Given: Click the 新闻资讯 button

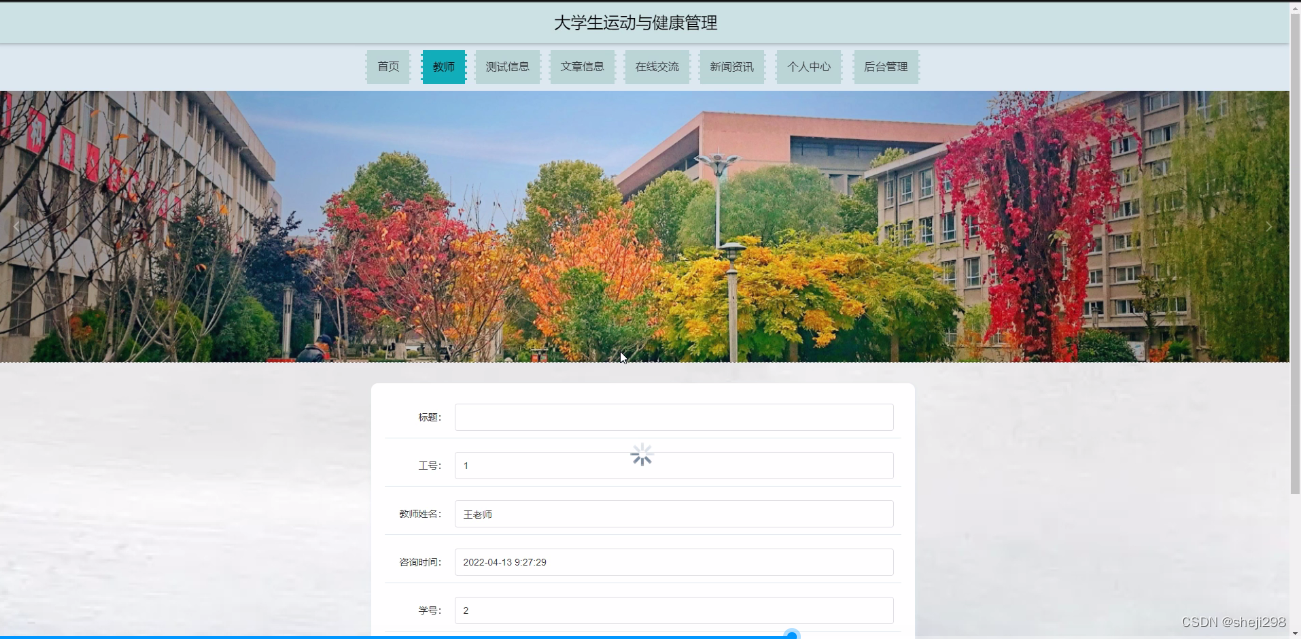Looking at the screenshot, I should tap(731, 67).
